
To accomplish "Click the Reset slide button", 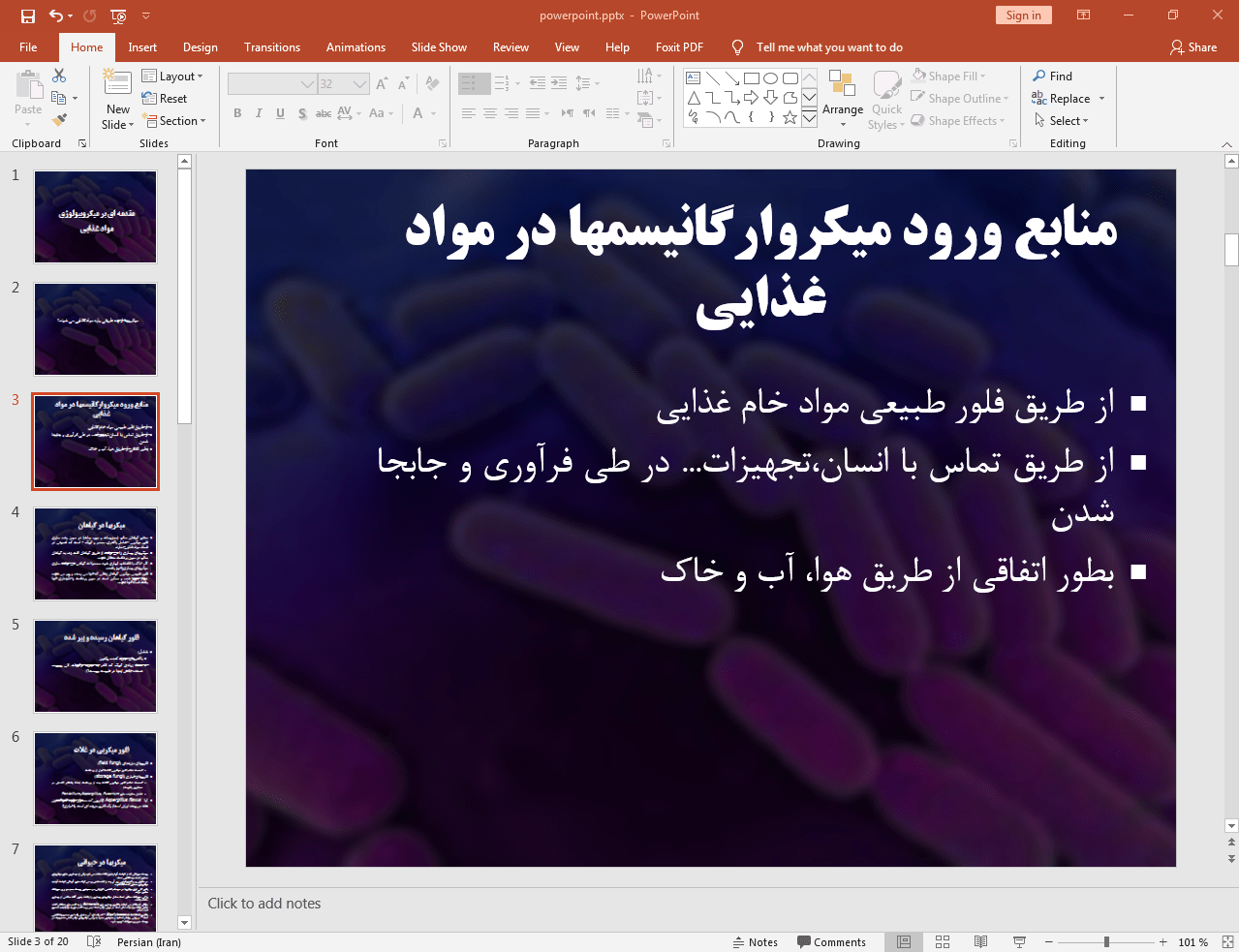I will tap(165, 98).
